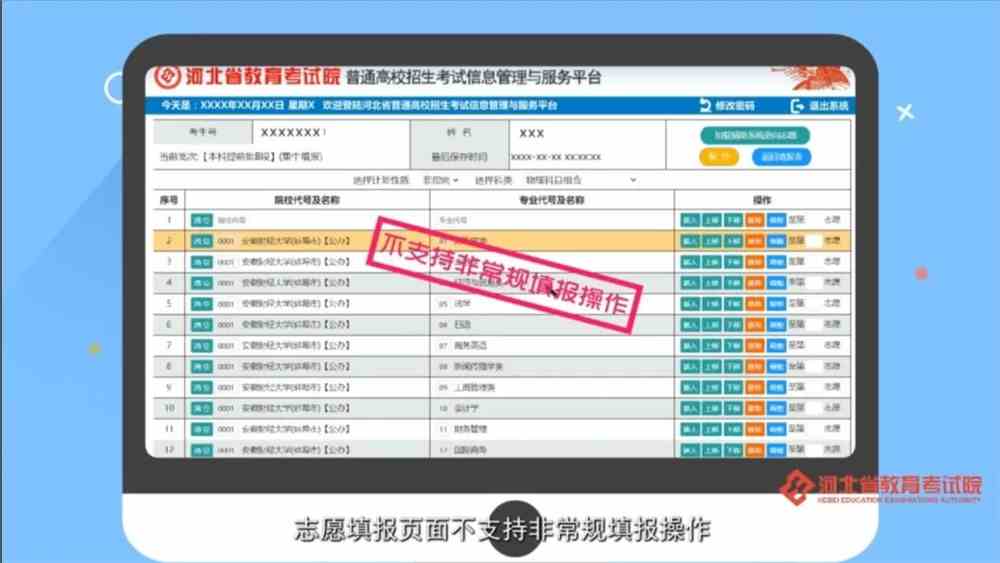Select the '06 日语' major cell
The image size is (1000, 563).
[552, 325]
